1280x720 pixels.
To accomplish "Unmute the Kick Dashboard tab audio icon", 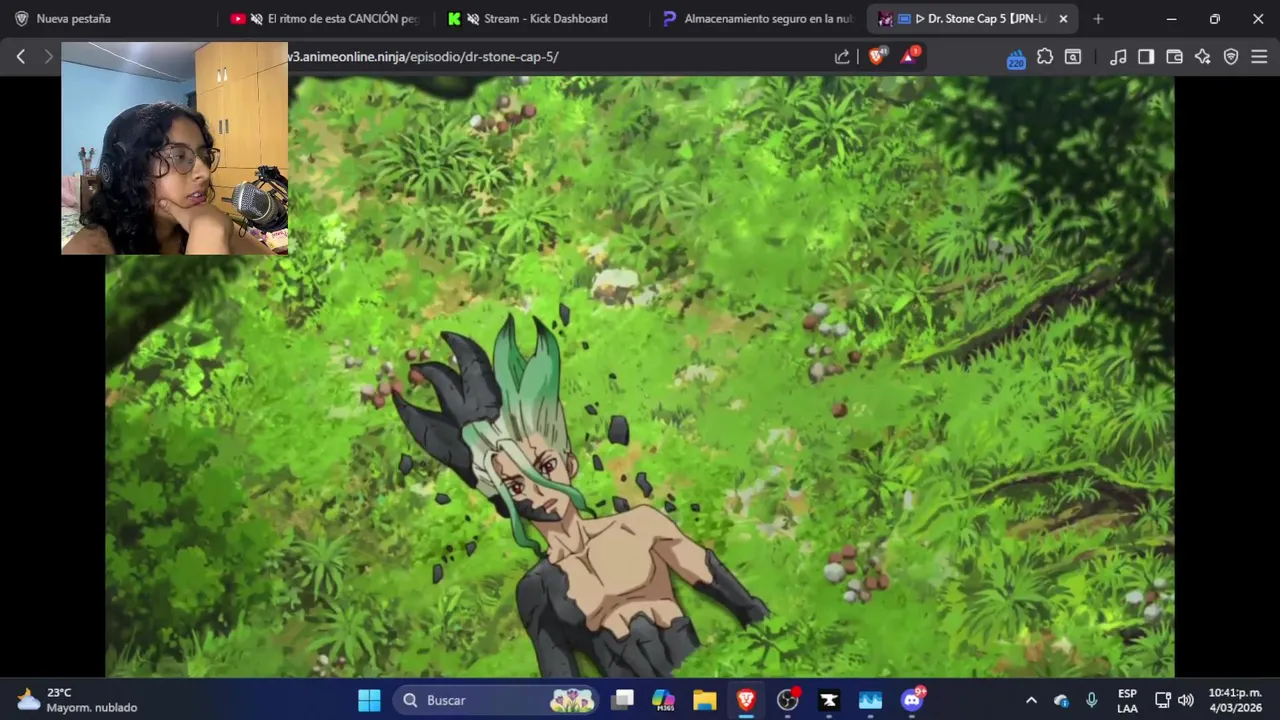I will click(x=473, y=19).
